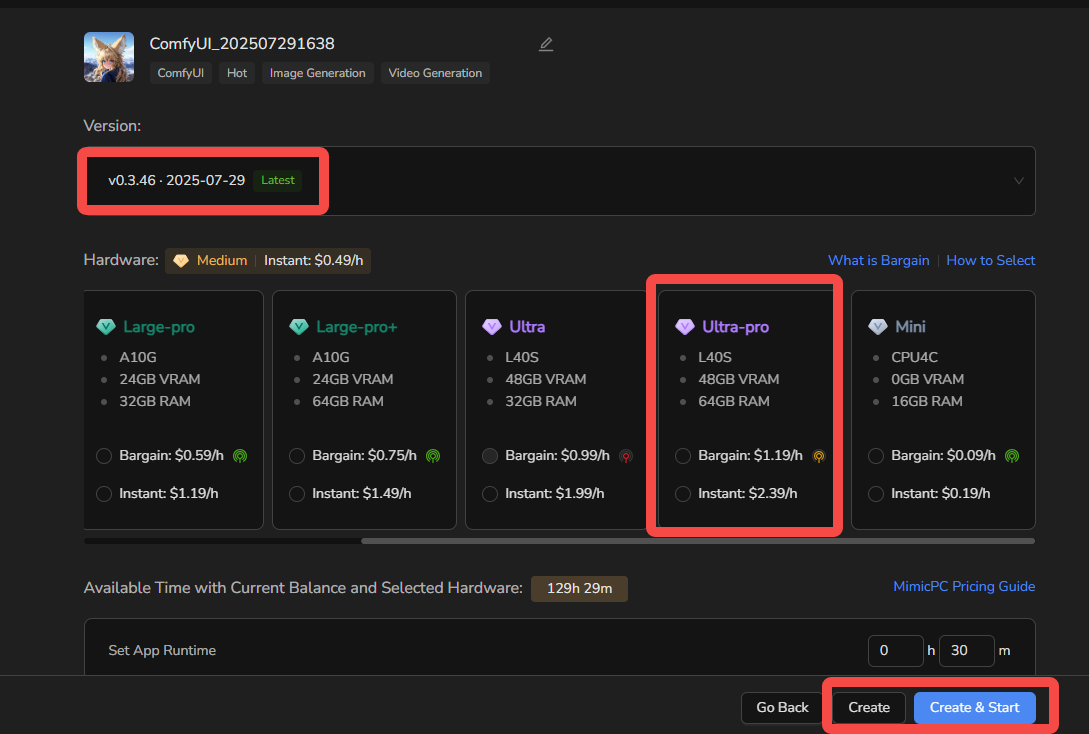The width and height of the screenshot is (1089, 734).
Task: Click the Mini silver diamond icon
Action: pyautogui.click(x=878, y=326)
